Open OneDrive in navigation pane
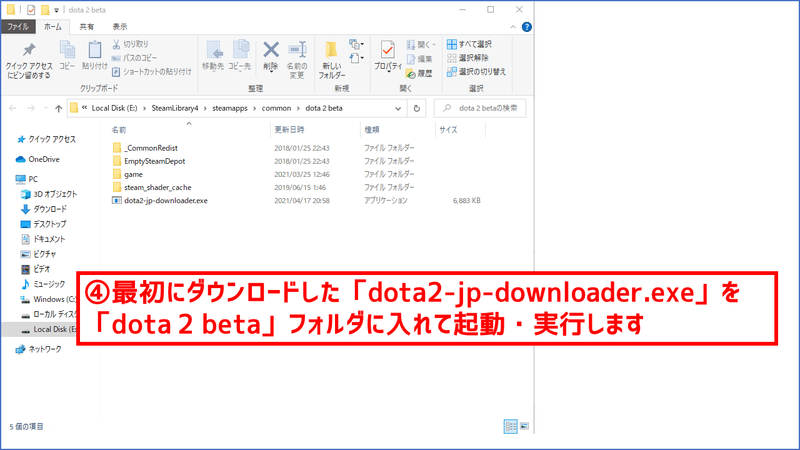Screen dimensions: 800x450 pos(38,160)
